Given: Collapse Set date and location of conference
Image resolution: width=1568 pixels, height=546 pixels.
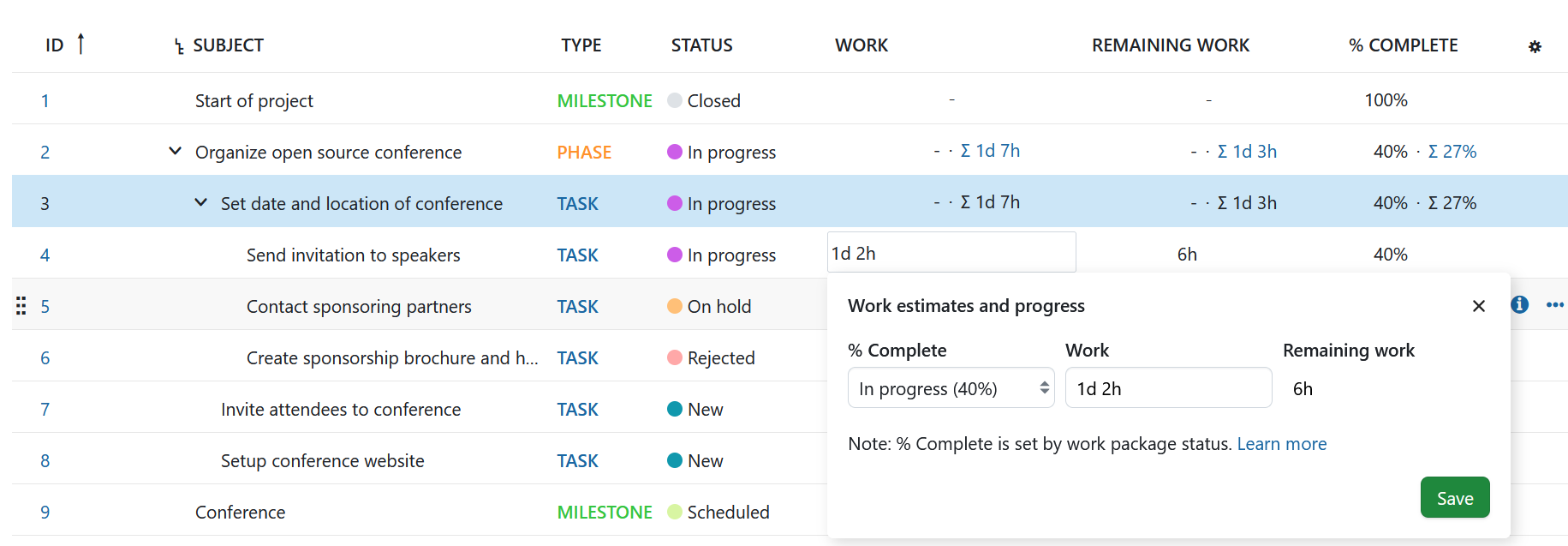Looking at the screenshot, I should (x=200, y=202).
